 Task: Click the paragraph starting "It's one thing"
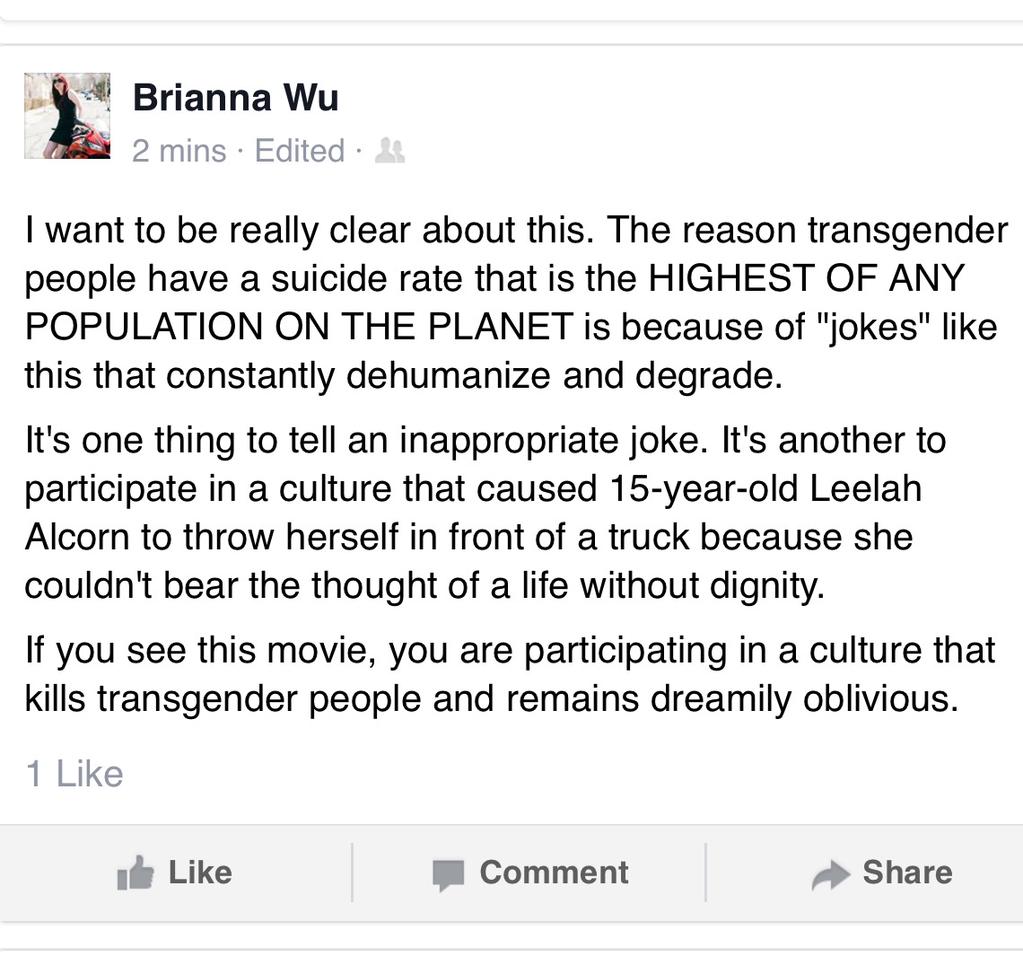pos(485,512)
